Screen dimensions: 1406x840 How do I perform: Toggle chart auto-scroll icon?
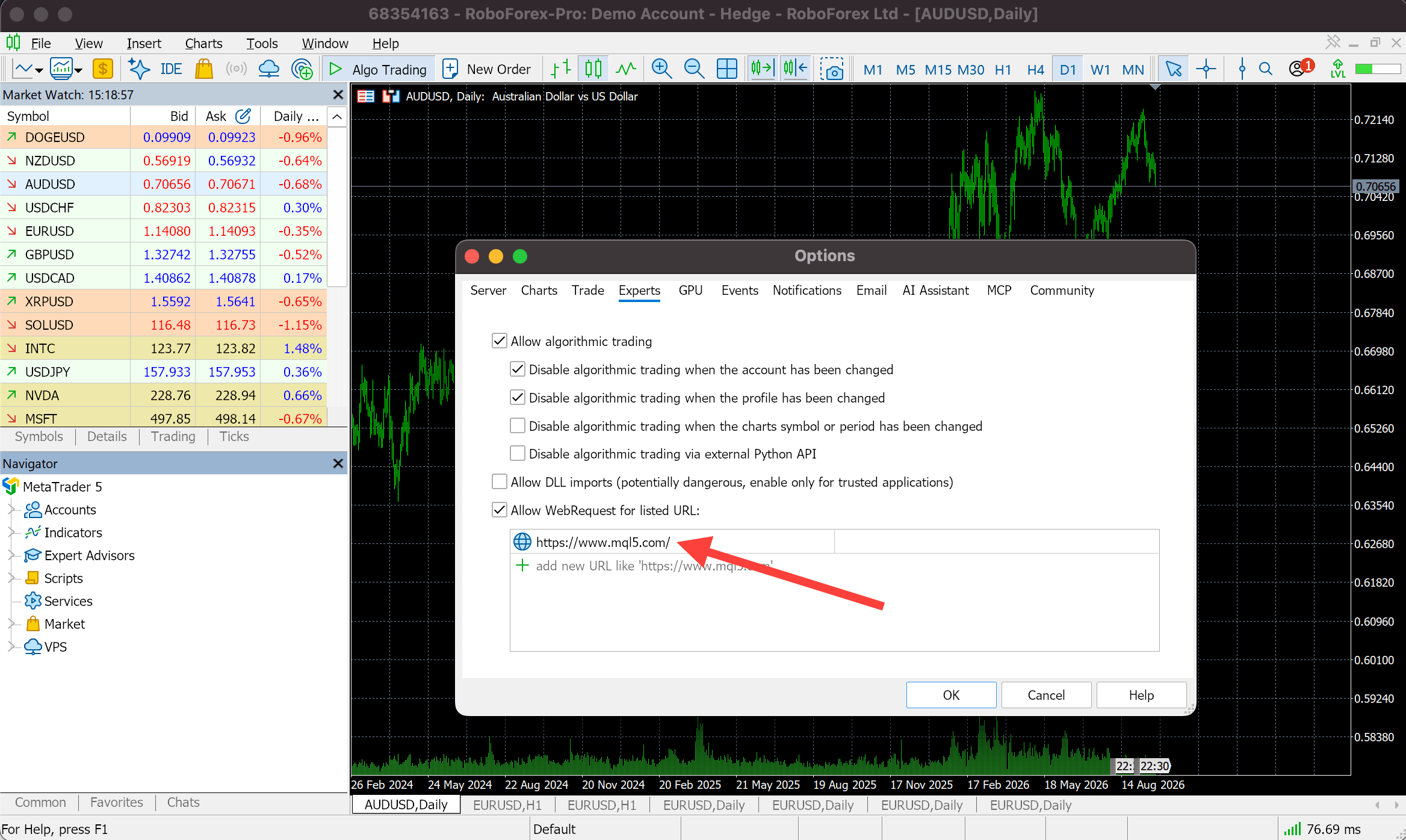761,69
